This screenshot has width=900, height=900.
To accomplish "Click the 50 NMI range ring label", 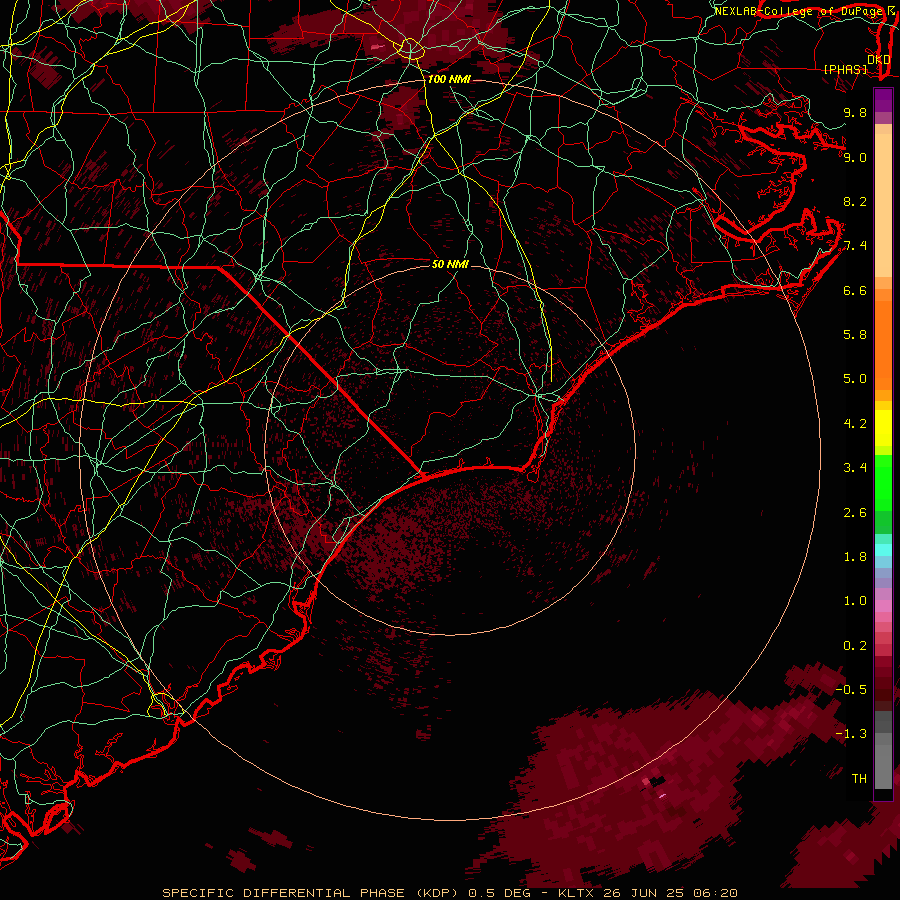I will 450,264.
